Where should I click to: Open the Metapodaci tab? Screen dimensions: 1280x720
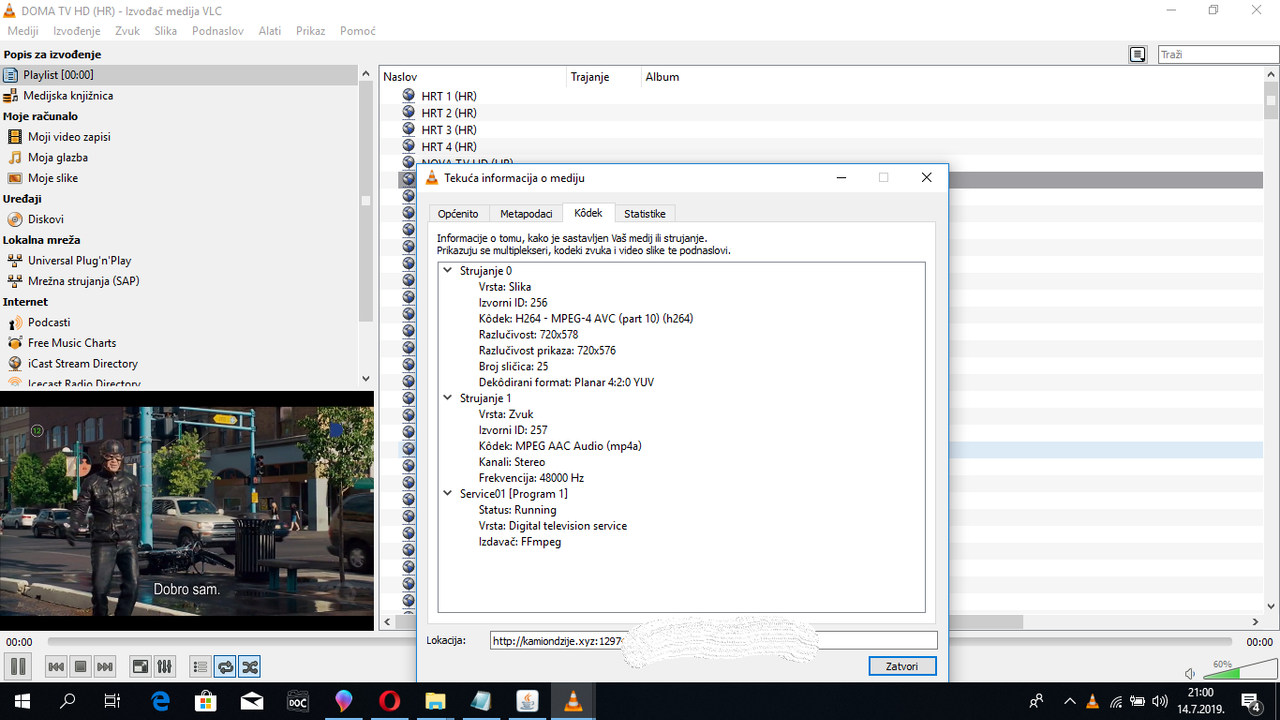(526, 213)
